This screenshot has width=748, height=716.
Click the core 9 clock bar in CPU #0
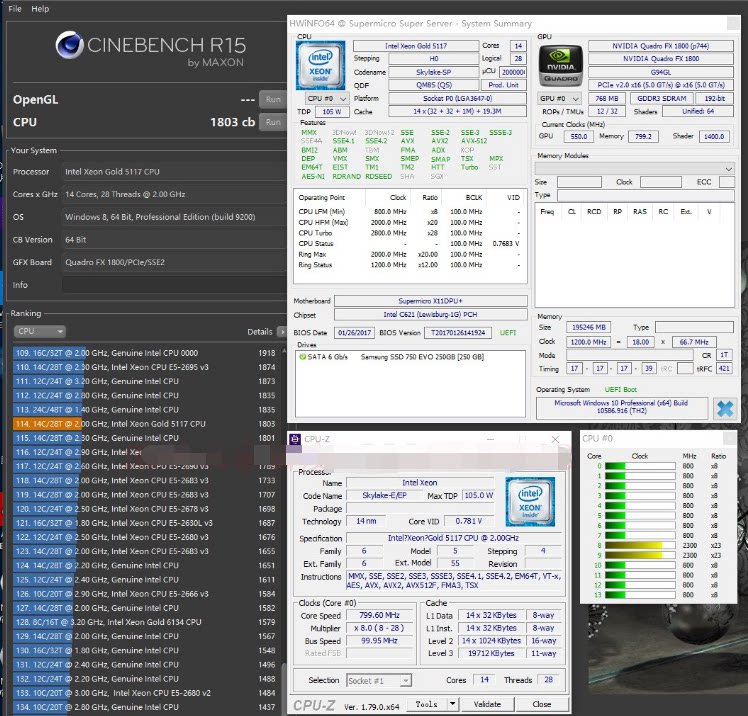pos(640,555)
